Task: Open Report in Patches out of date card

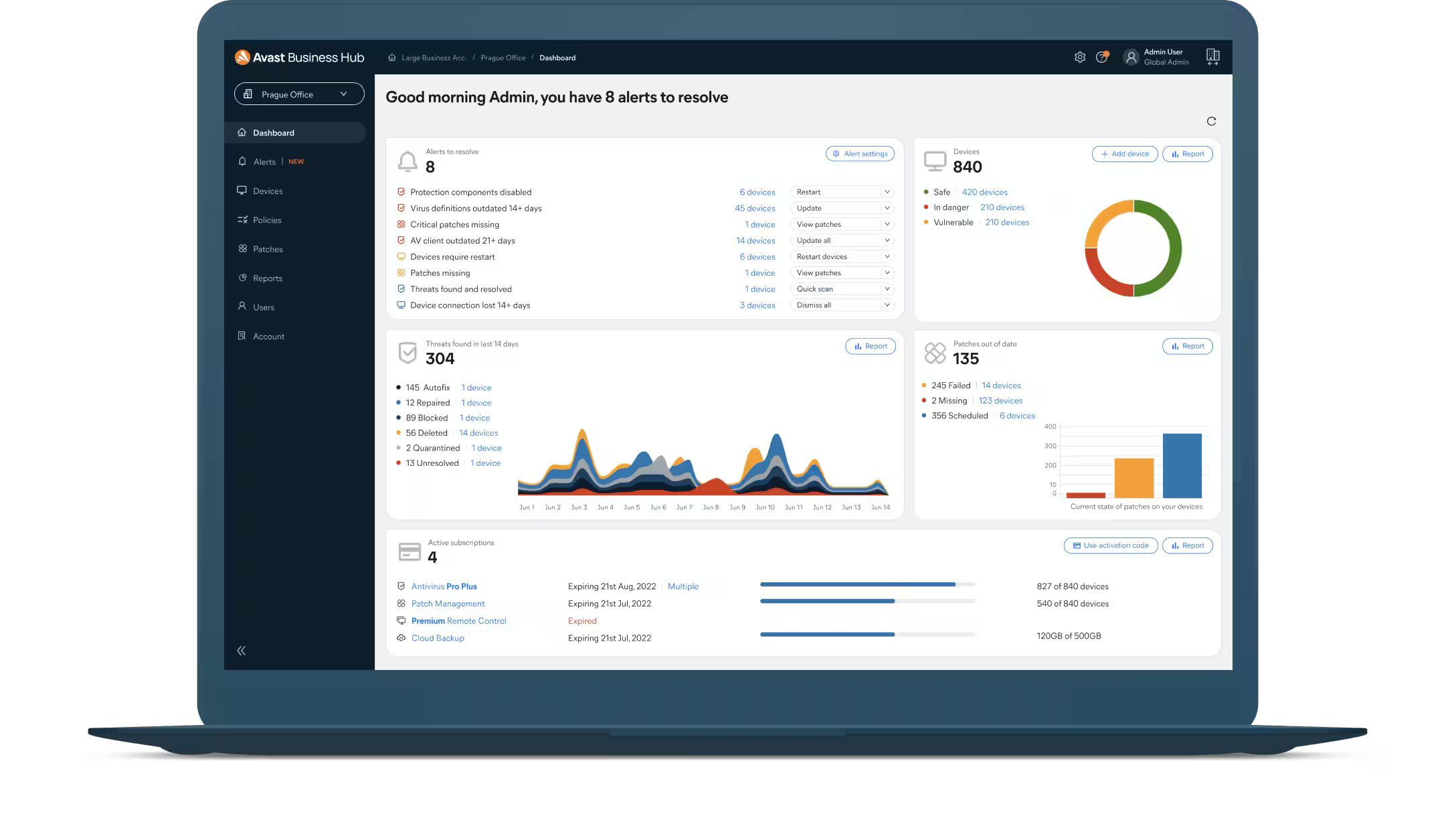Action: click(1188, 346)
